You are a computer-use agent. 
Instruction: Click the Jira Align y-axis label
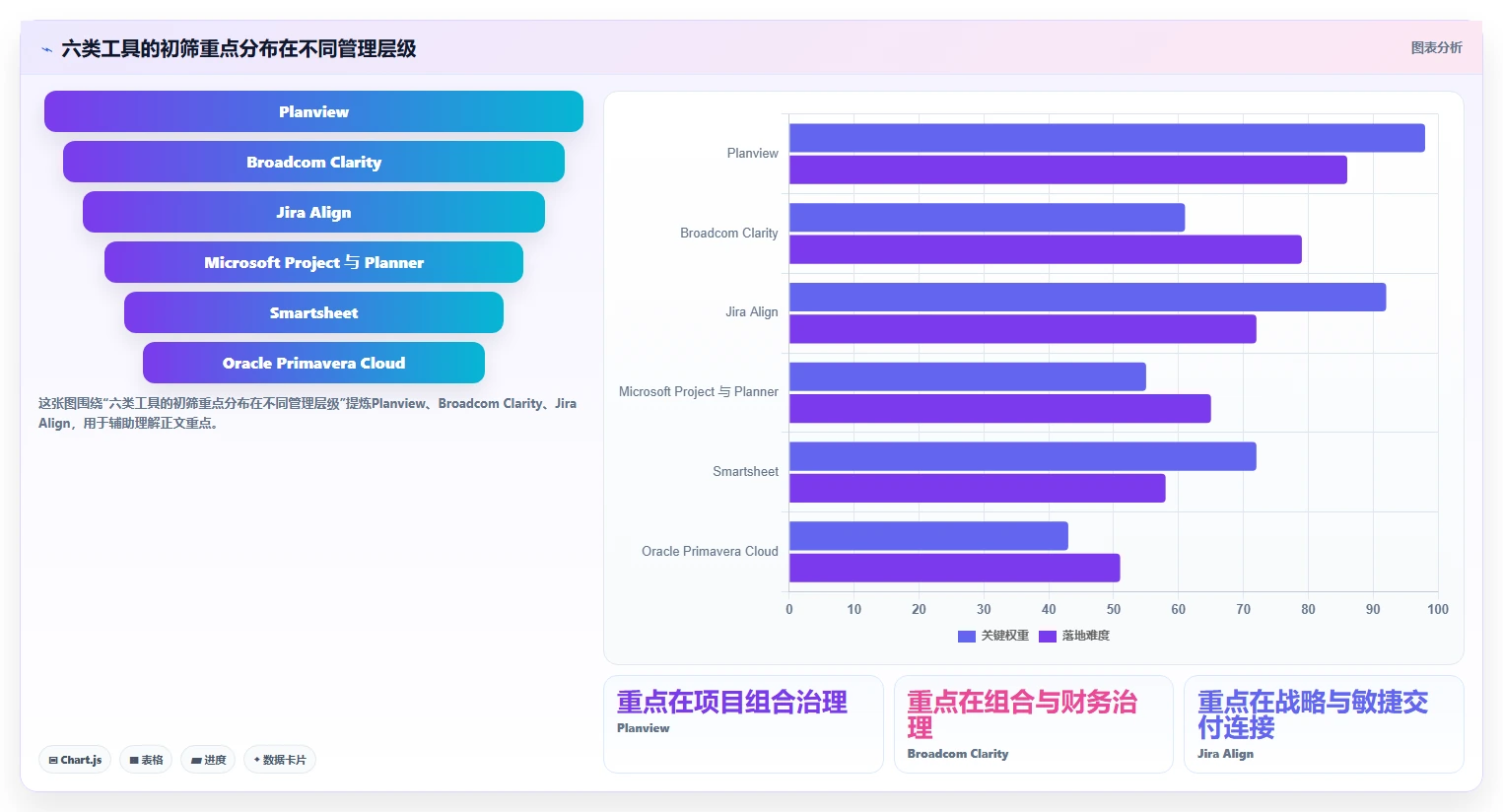[752, 312]
